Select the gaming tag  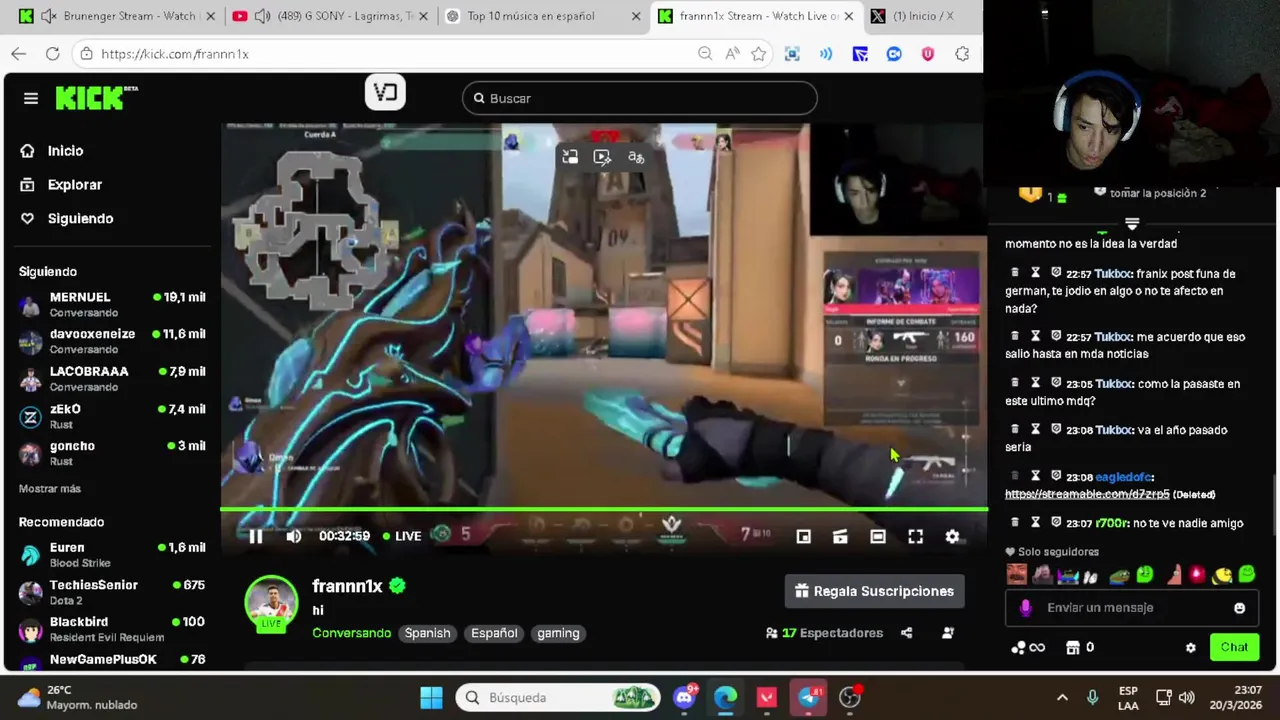click(558, 633)
